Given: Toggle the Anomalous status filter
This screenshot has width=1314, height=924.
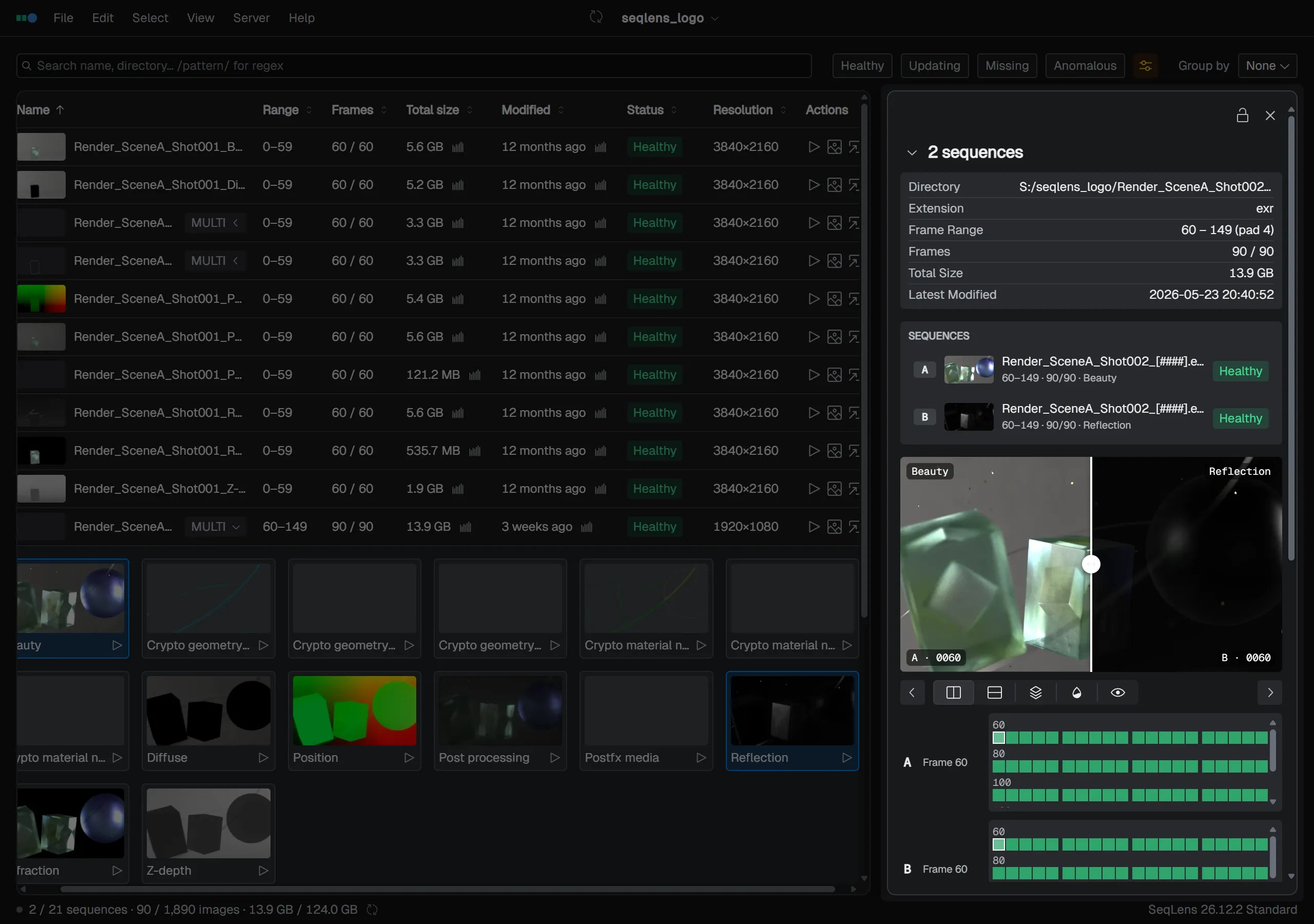Looking at the screenshot, I should click(x=1085, y=66).
